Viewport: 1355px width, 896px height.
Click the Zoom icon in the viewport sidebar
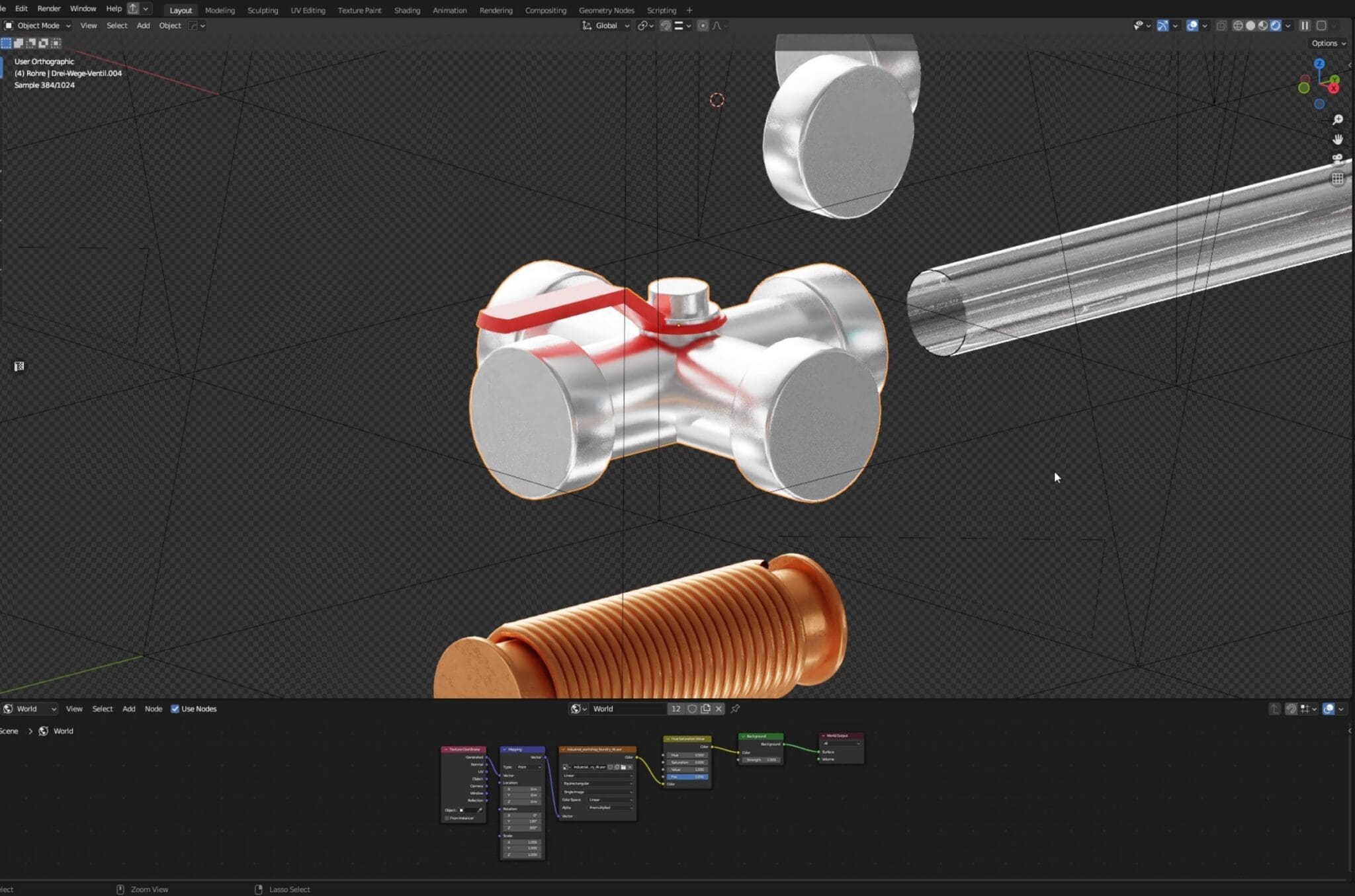point(1338,120)
